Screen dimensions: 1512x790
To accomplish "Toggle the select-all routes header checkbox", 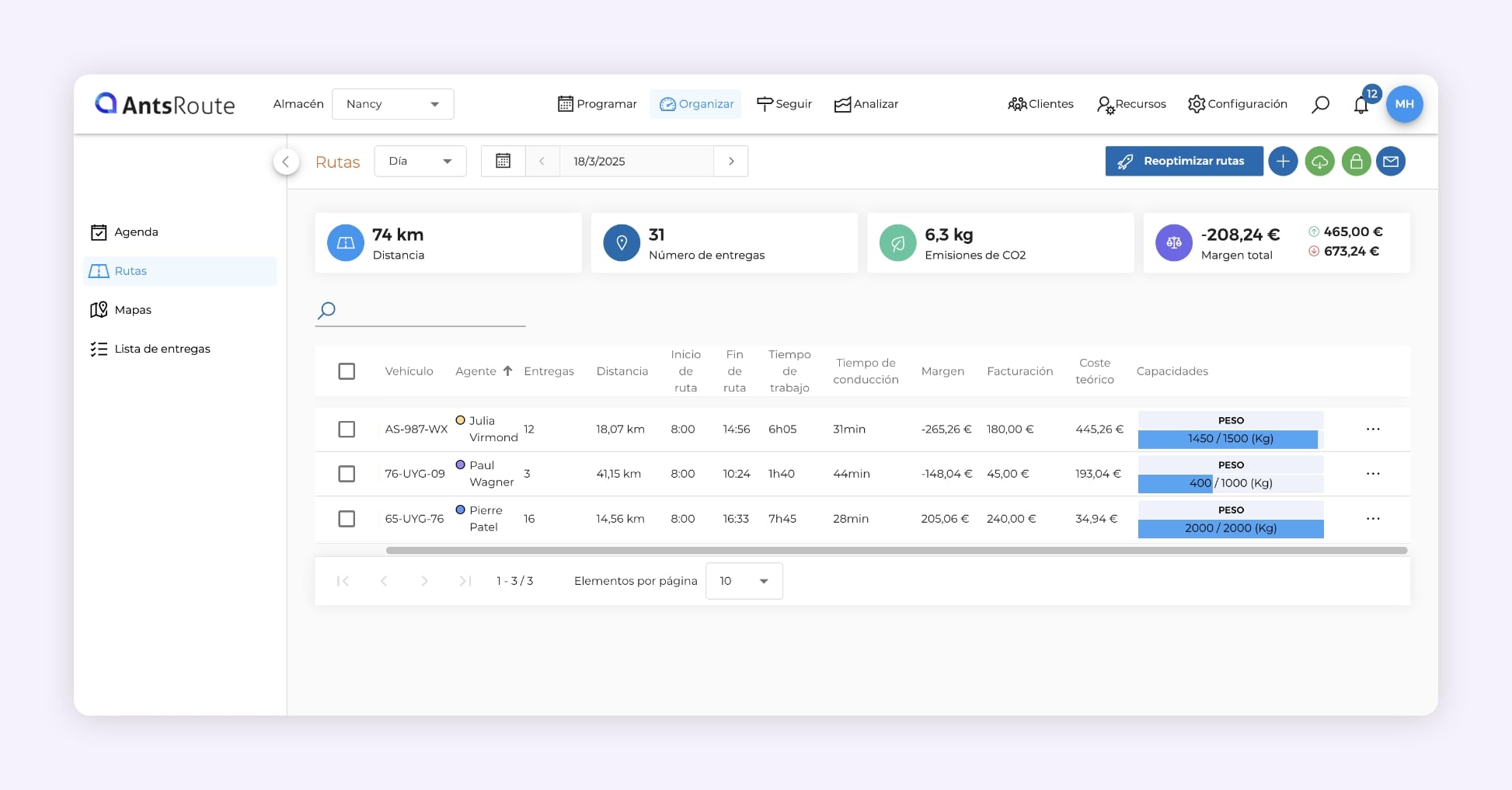I will tap(347, 371).
